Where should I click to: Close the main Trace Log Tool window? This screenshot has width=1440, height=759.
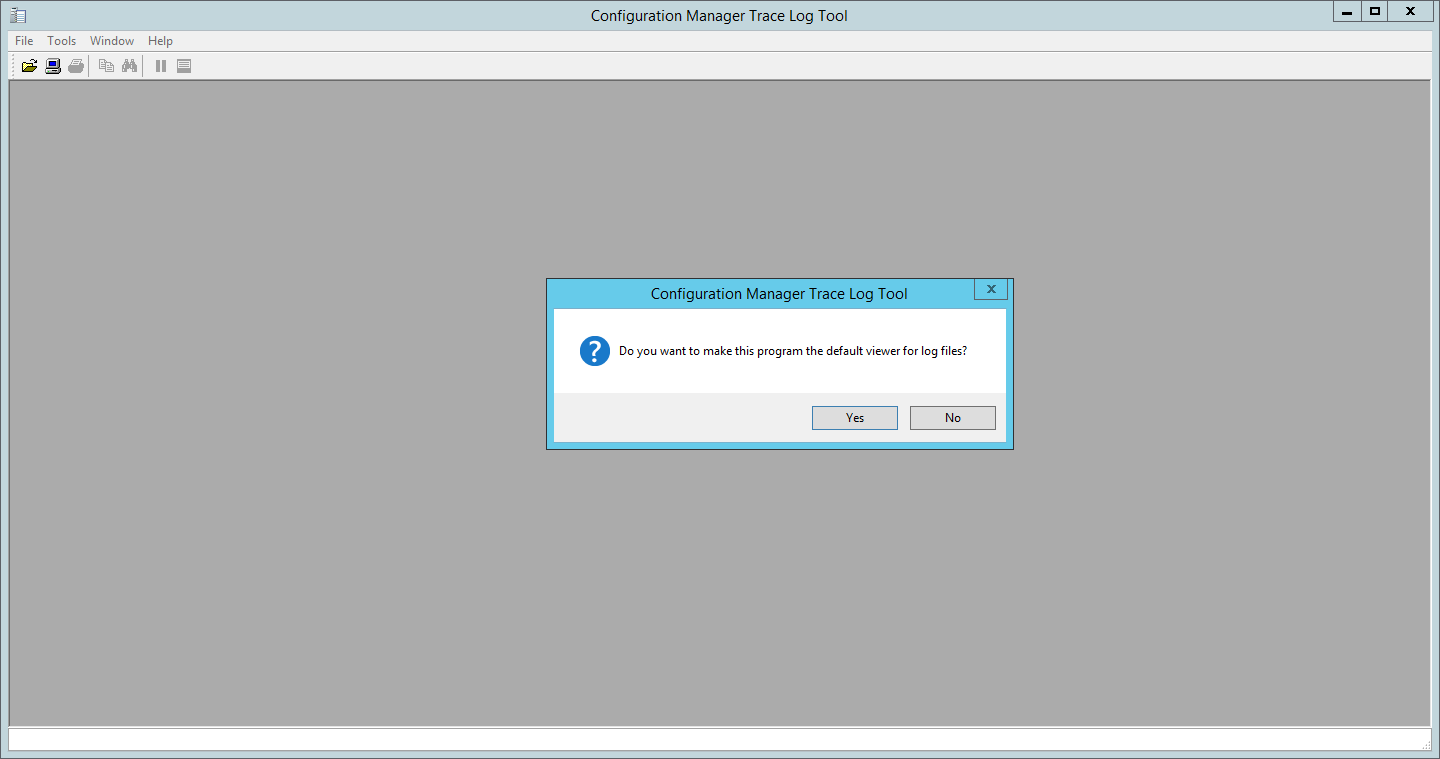click(1411, 11)
